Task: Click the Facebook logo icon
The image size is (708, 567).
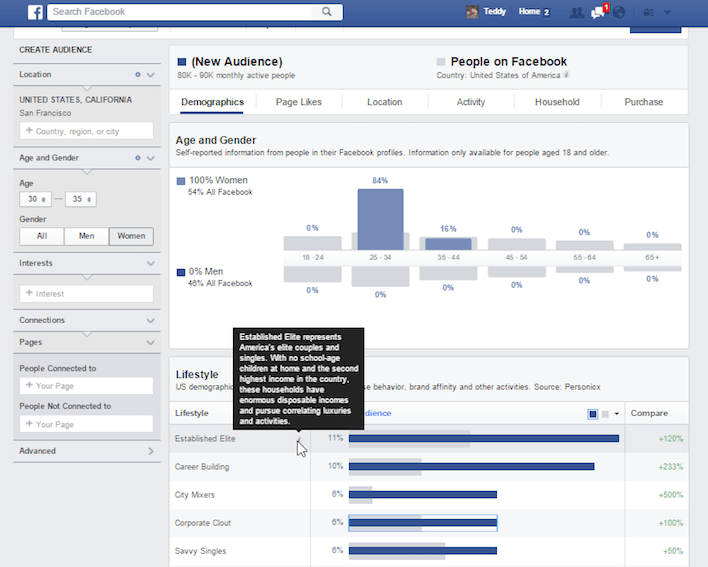Action: pyautogui.click(x=35, y=12)
